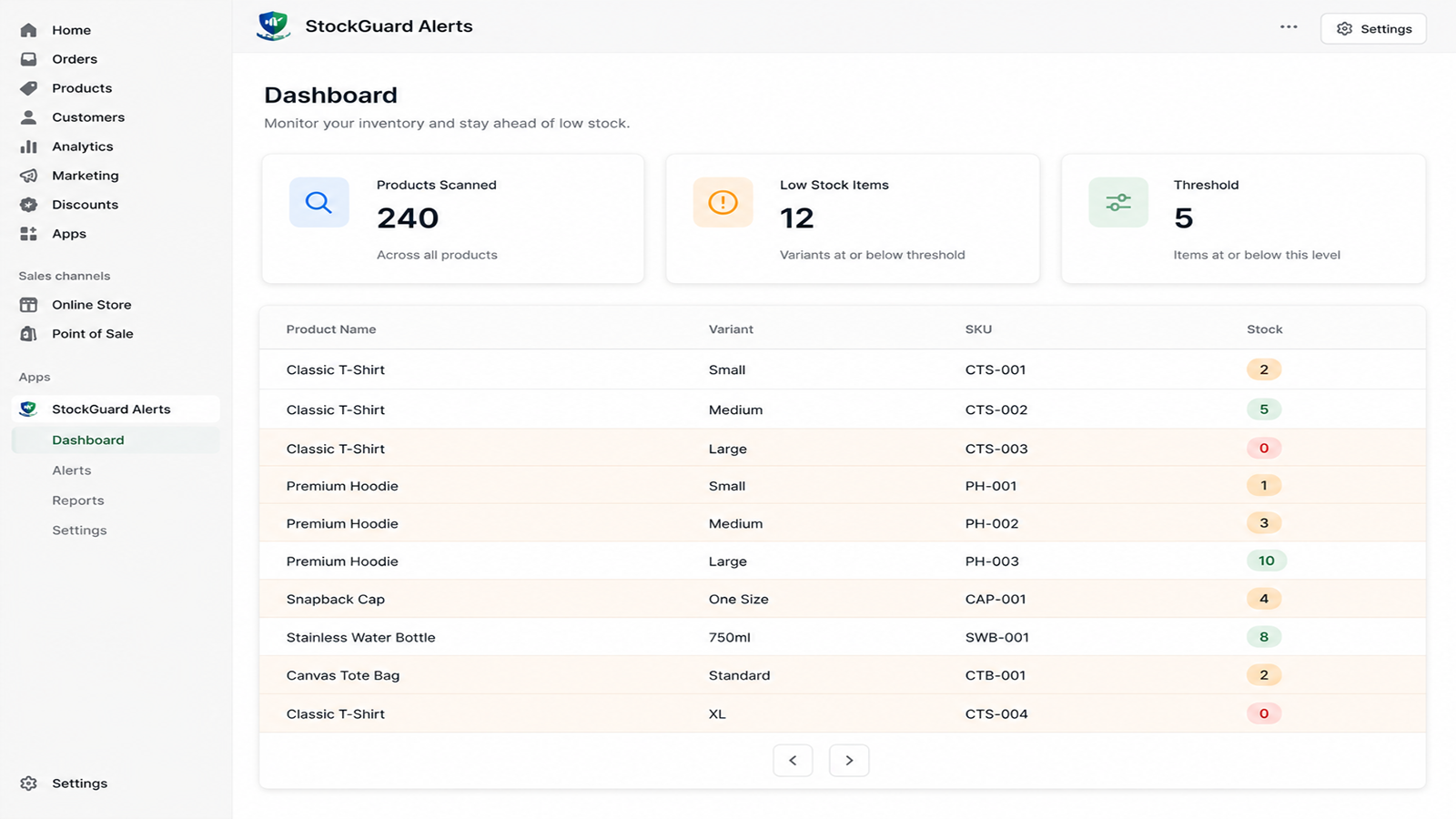Click the Settings button in top bar
Screen dimensions: 1456x819
pos(1373,29)
